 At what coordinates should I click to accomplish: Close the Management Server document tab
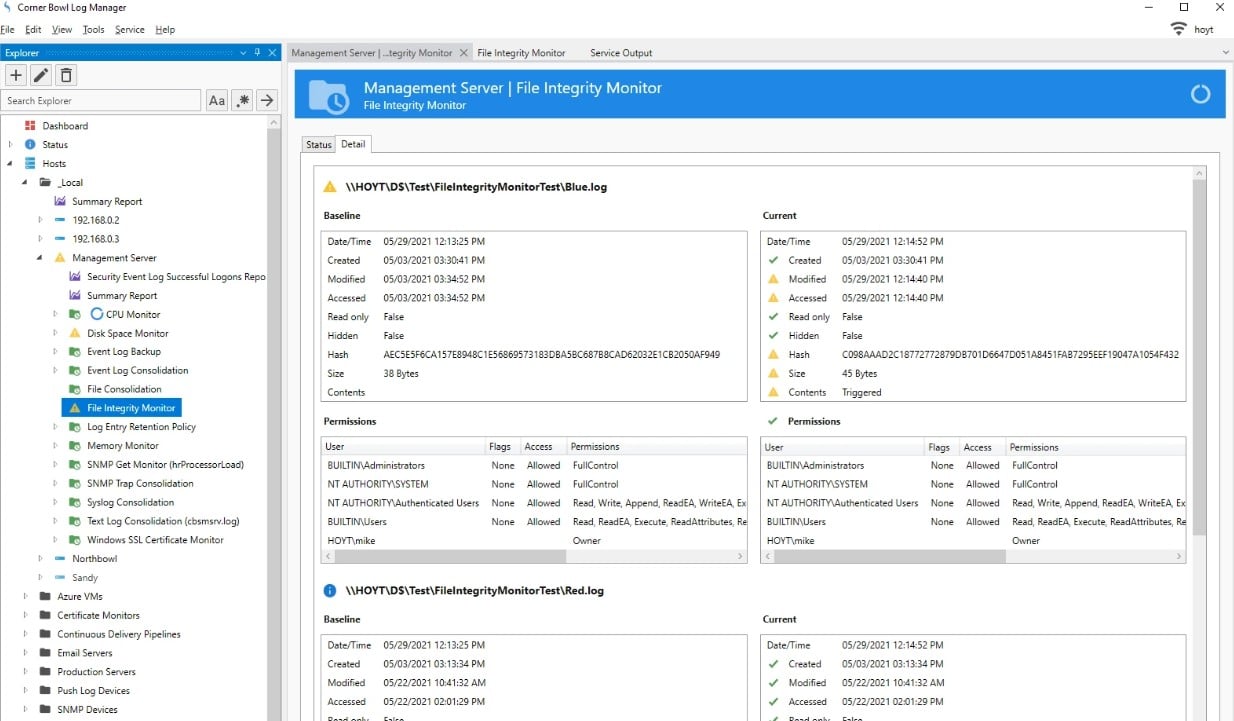(x=462, y=53)
